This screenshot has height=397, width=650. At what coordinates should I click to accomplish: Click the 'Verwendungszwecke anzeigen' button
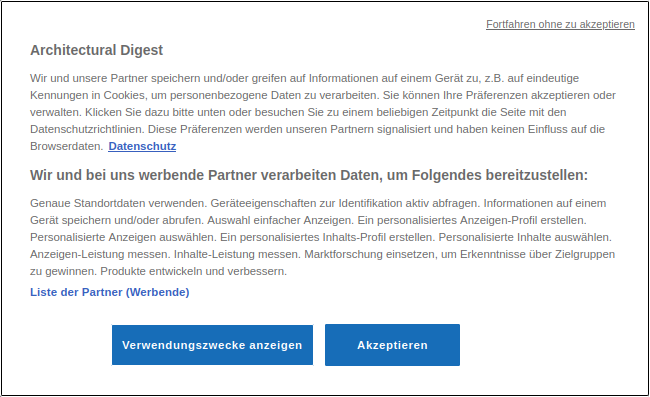tap(212, 345)
